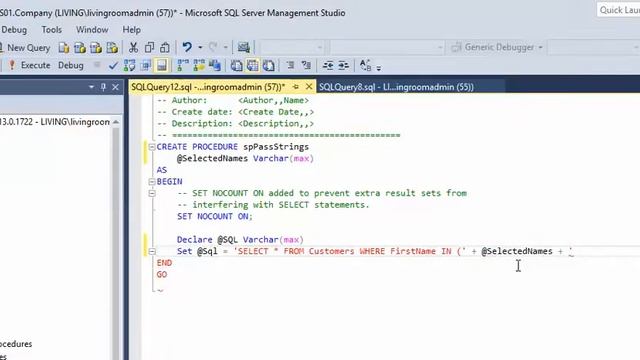Execute the current query
Image resolution: width=640 pixels, height=360 pixels.
click(29, 65)
